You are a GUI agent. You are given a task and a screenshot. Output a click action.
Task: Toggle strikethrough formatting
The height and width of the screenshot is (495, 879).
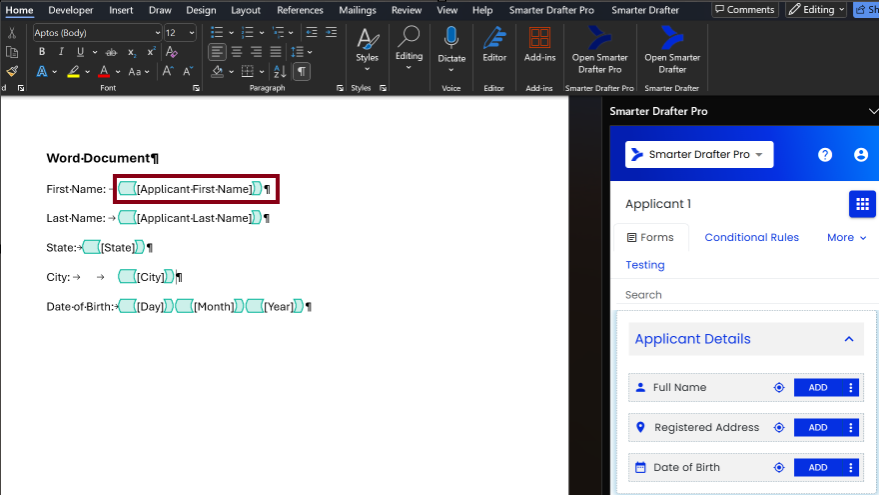pos(112,52)
